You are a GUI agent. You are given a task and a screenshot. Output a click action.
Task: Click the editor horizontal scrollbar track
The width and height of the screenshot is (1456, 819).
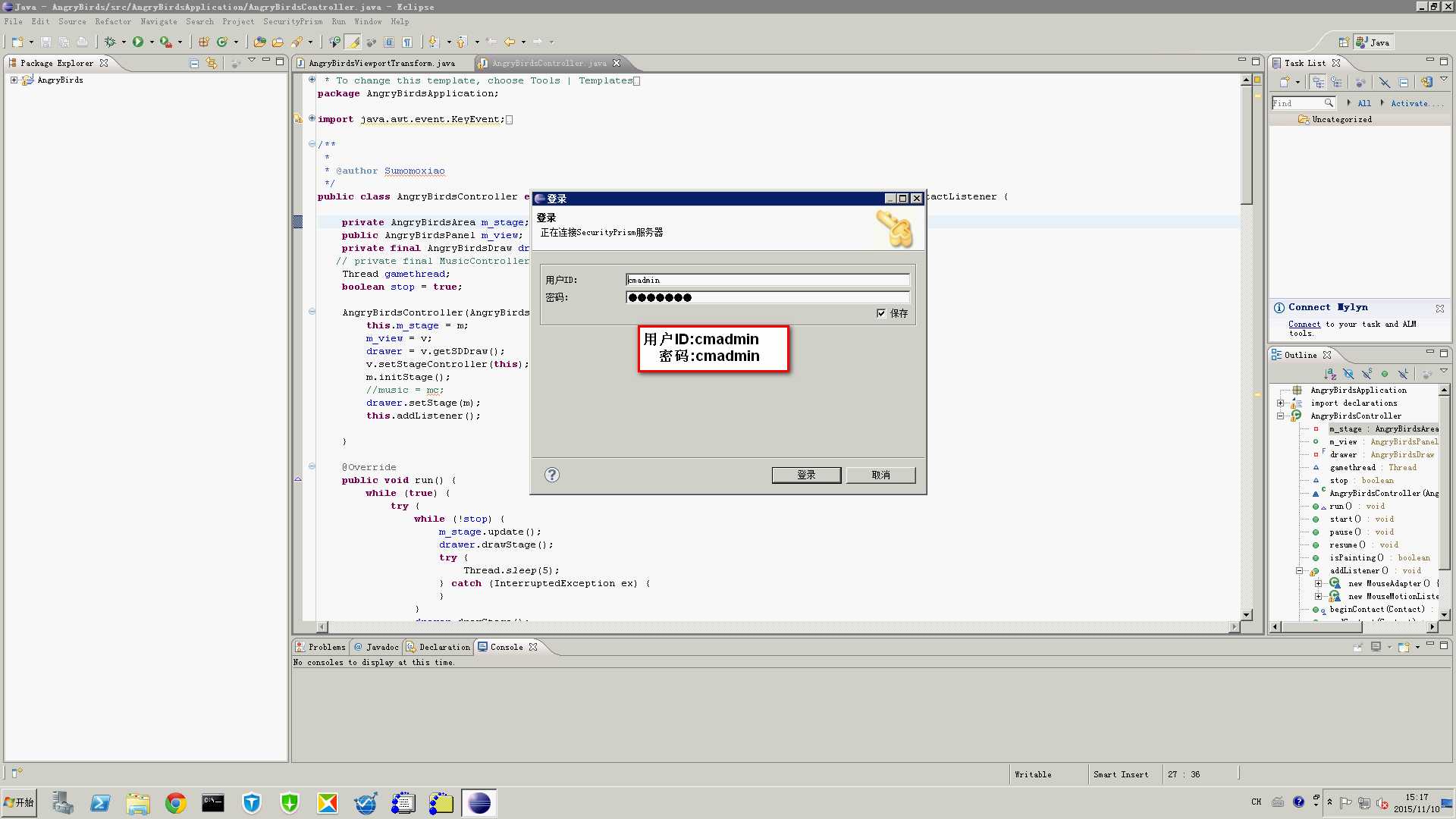pyautogui.click(x=778, y=627)
